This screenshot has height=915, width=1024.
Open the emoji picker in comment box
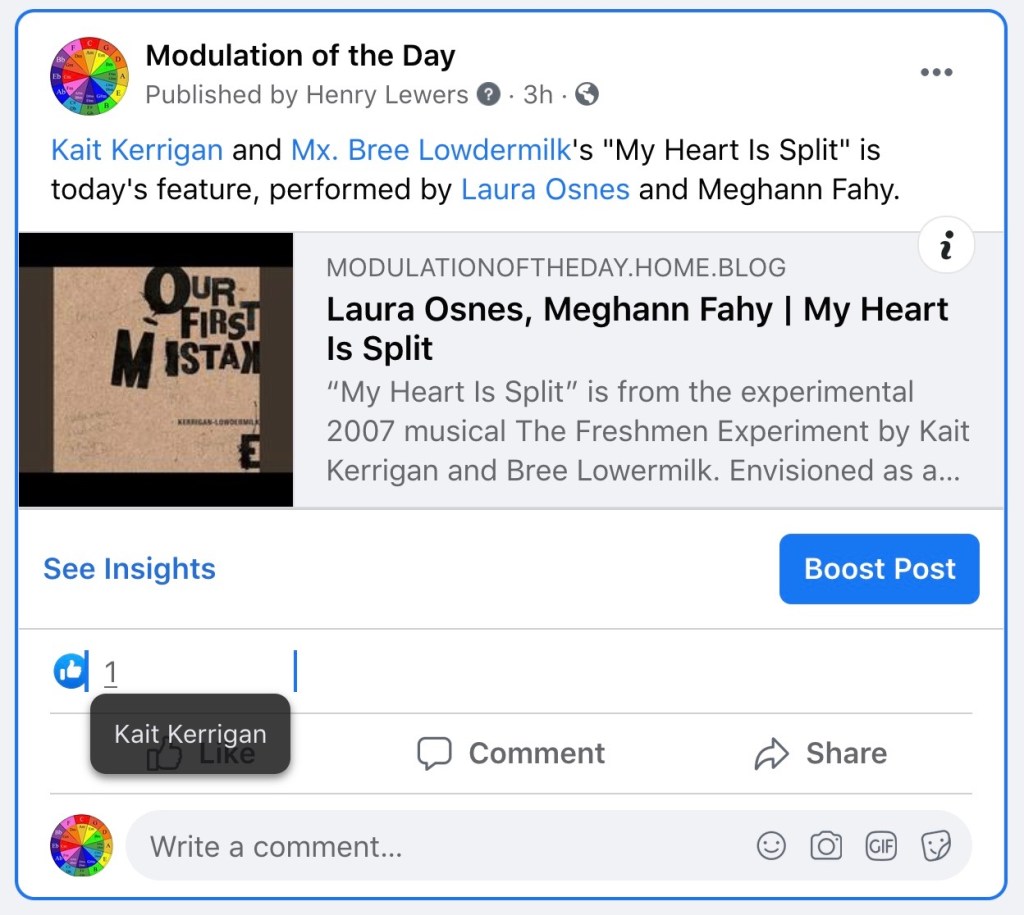pos(771,846)
